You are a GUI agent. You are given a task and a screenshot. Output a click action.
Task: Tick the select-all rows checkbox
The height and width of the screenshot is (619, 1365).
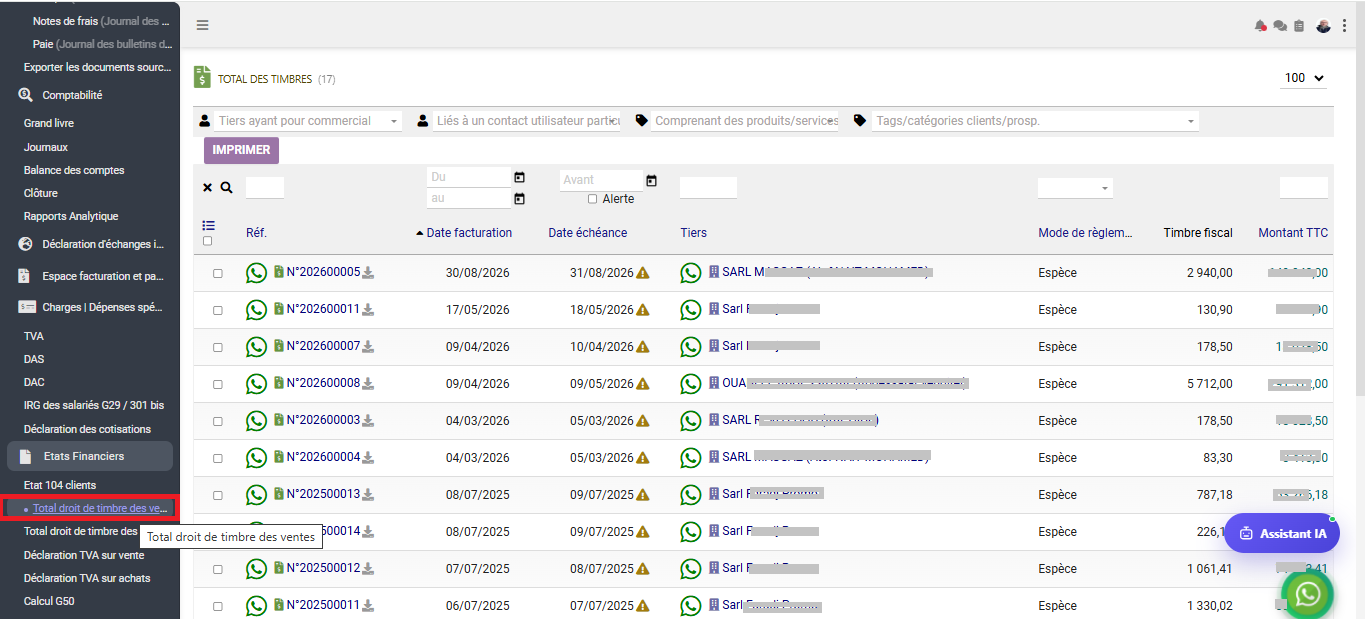207,241
